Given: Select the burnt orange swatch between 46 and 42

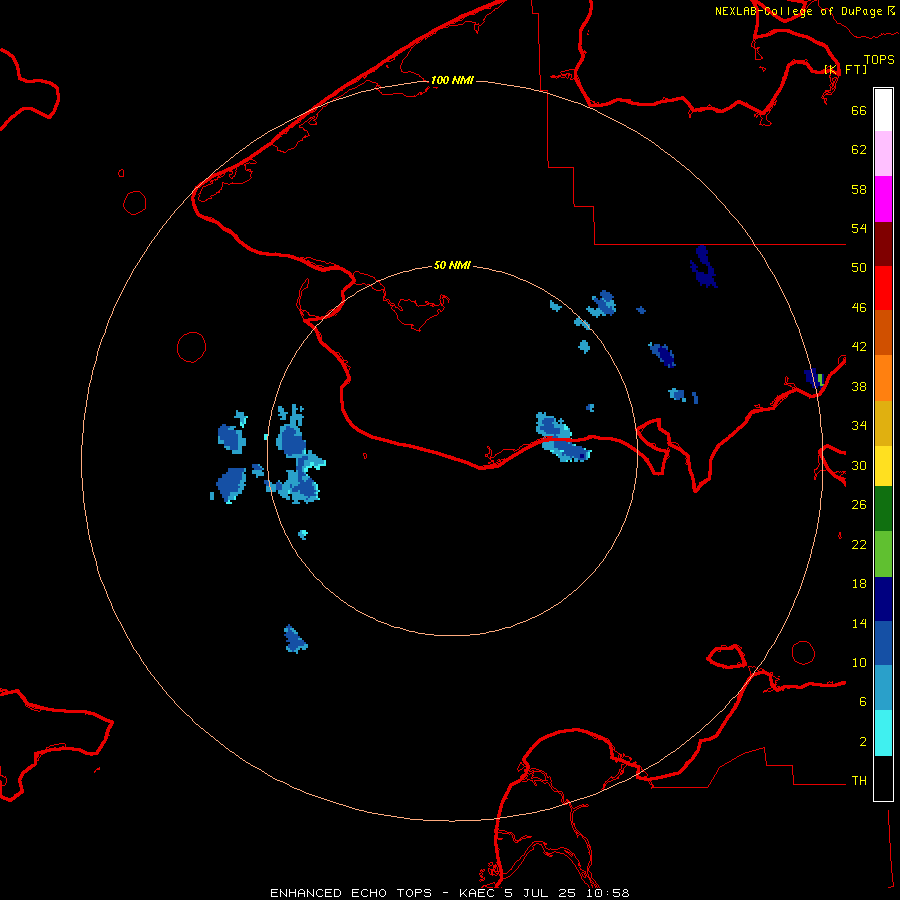Looking at the screenshot, I should (883, 333).
